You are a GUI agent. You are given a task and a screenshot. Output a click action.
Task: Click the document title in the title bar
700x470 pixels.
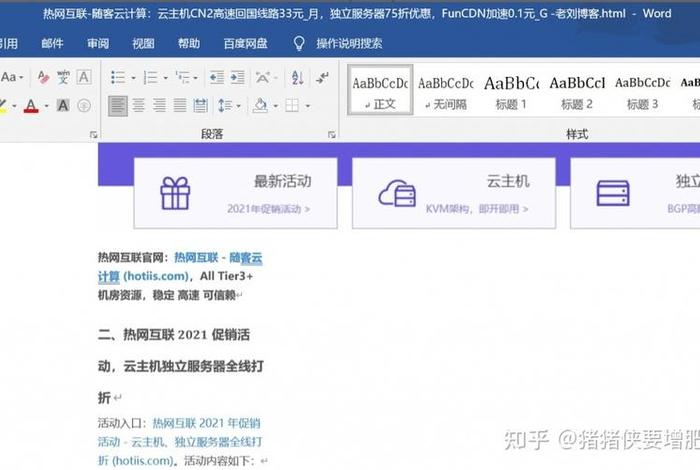point(334,14)
